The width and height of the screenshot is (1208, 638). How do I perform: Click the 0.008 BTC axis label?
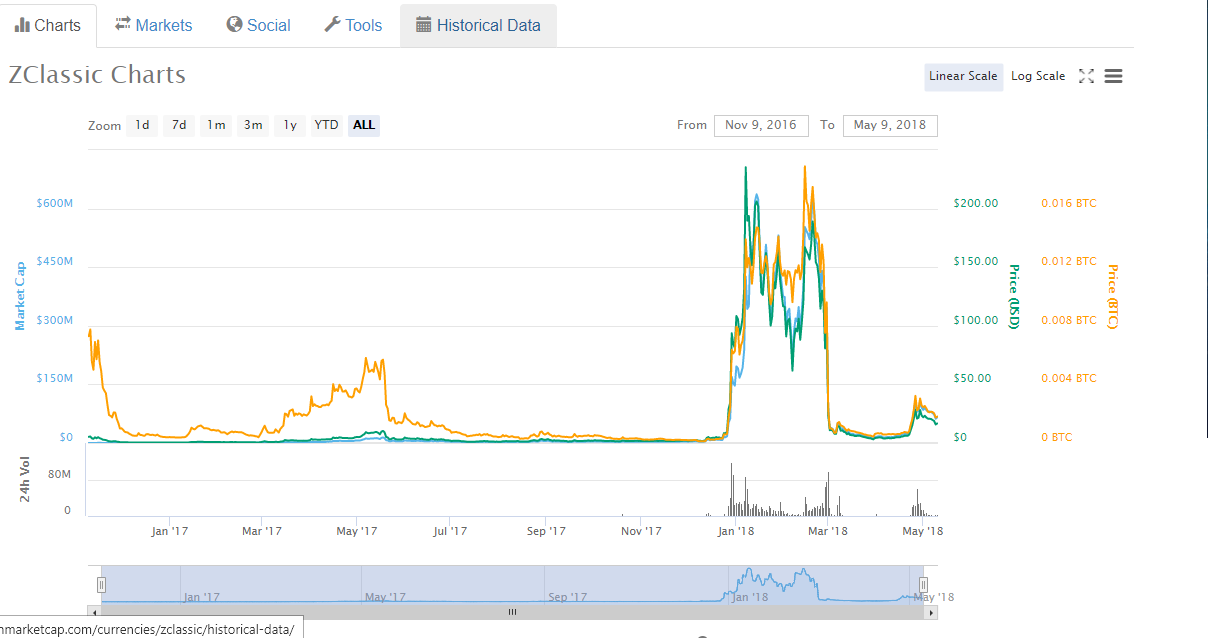(1069, 320)
